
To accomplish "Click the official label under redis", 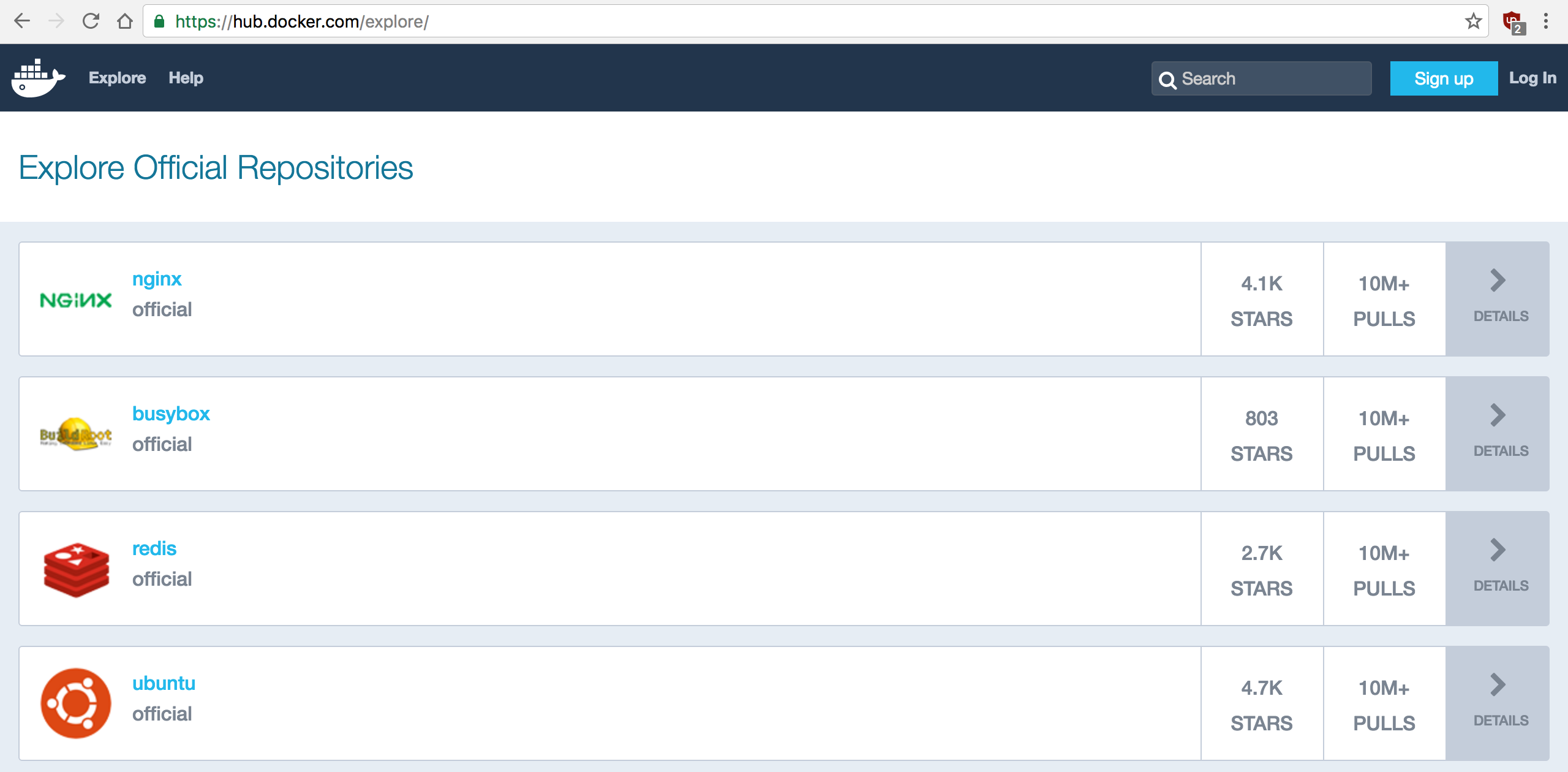I will [x=162, y=579].
